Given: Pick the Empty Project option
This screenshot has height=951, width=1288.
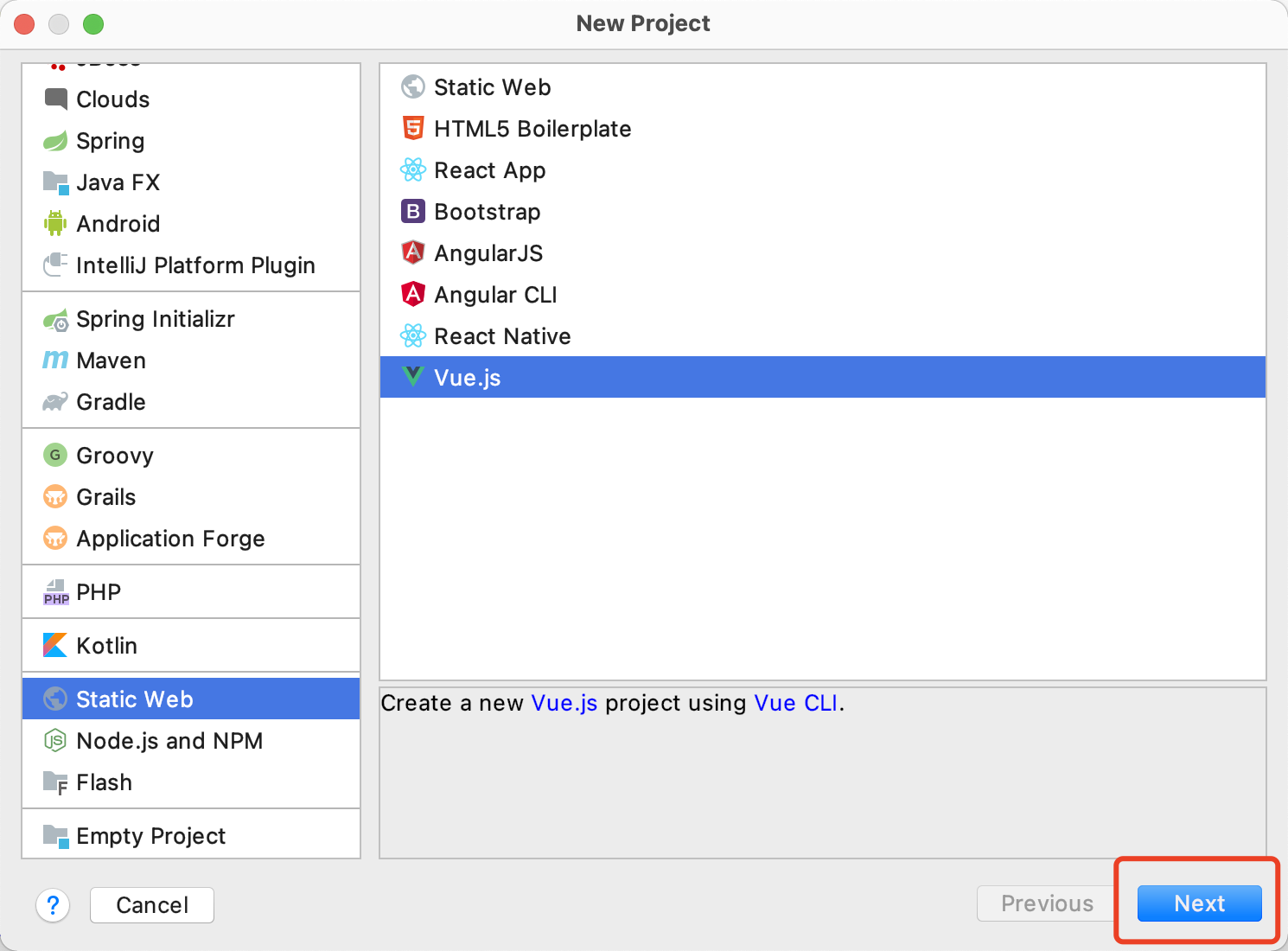Looking at the screenshot, I should [x=150, y=836].
